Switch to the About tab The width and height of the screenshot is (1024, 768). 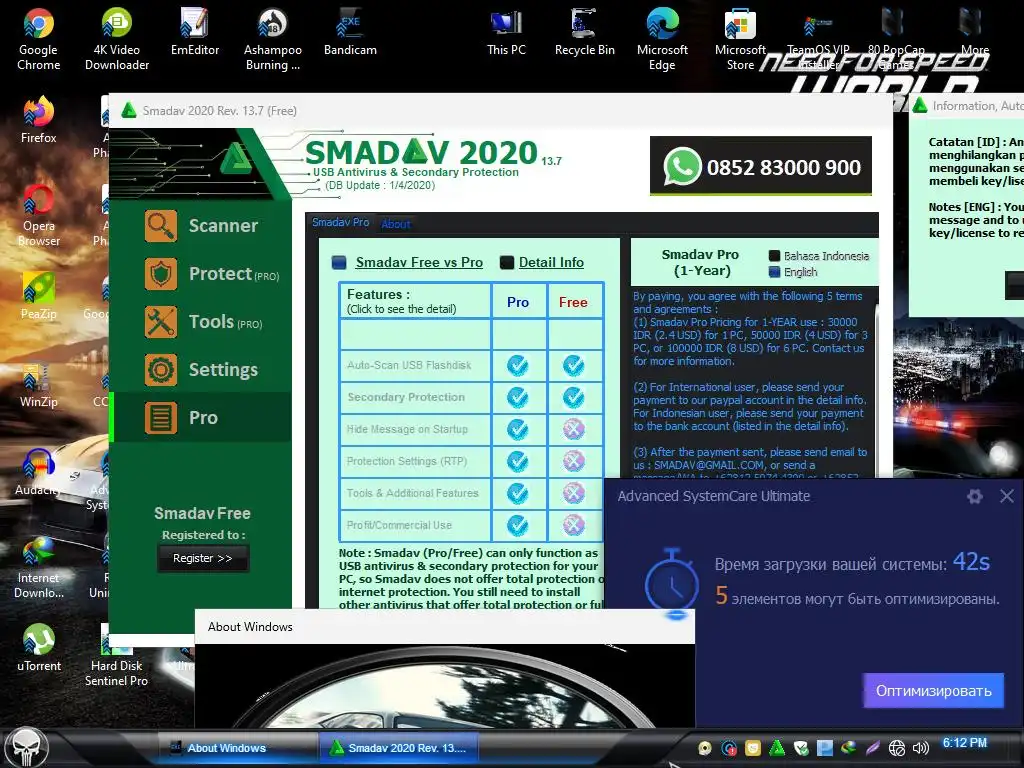[396, 223]
